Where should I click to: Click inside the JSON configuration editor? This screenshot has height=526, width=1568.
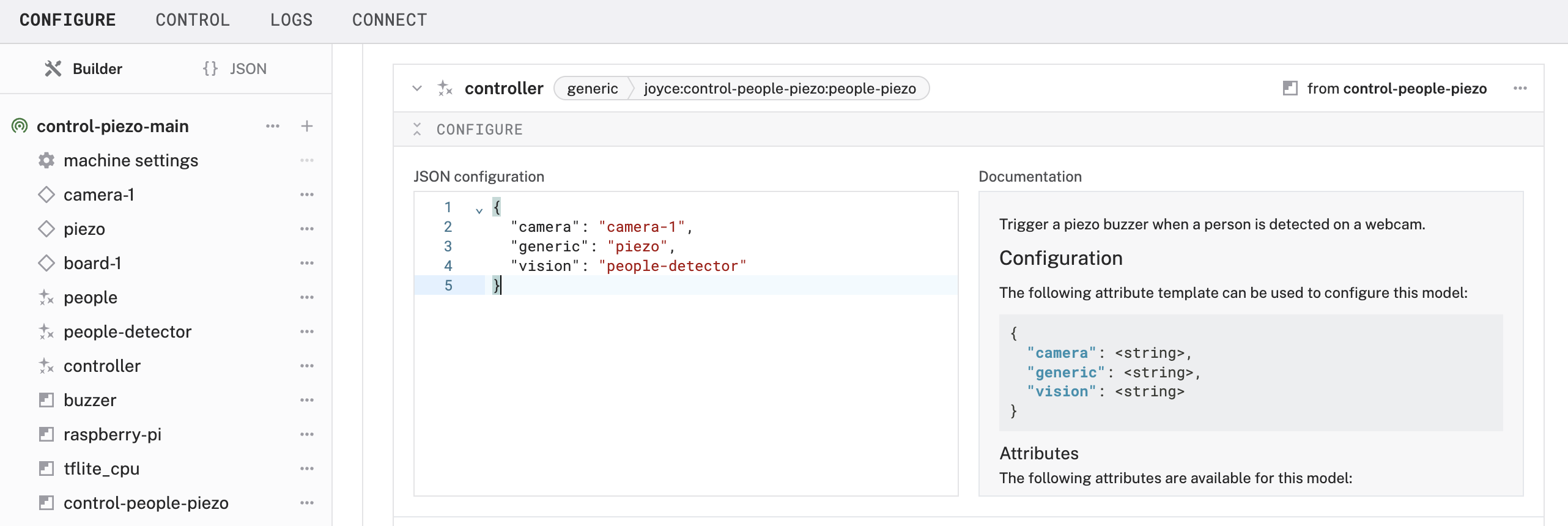point(686,343)
